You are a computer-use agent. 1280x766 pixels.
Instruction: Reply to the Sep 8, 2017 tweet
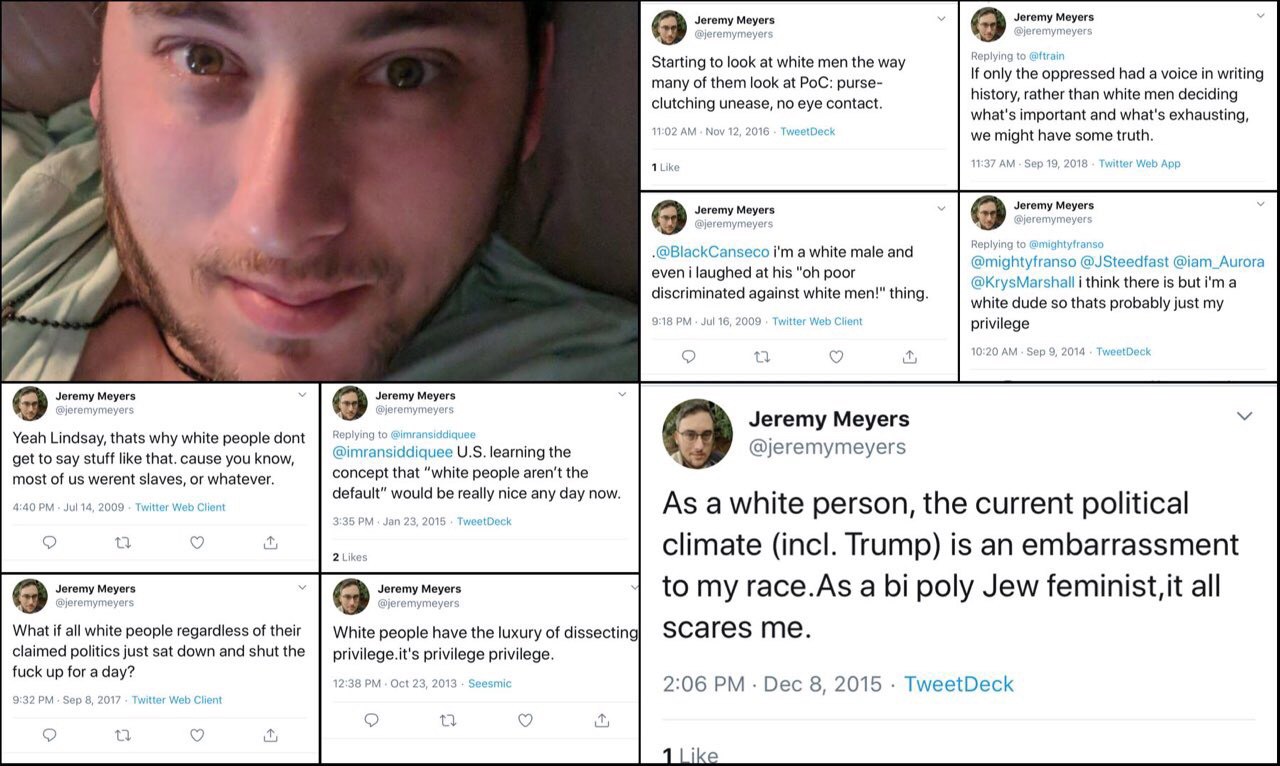coord(49,735)
